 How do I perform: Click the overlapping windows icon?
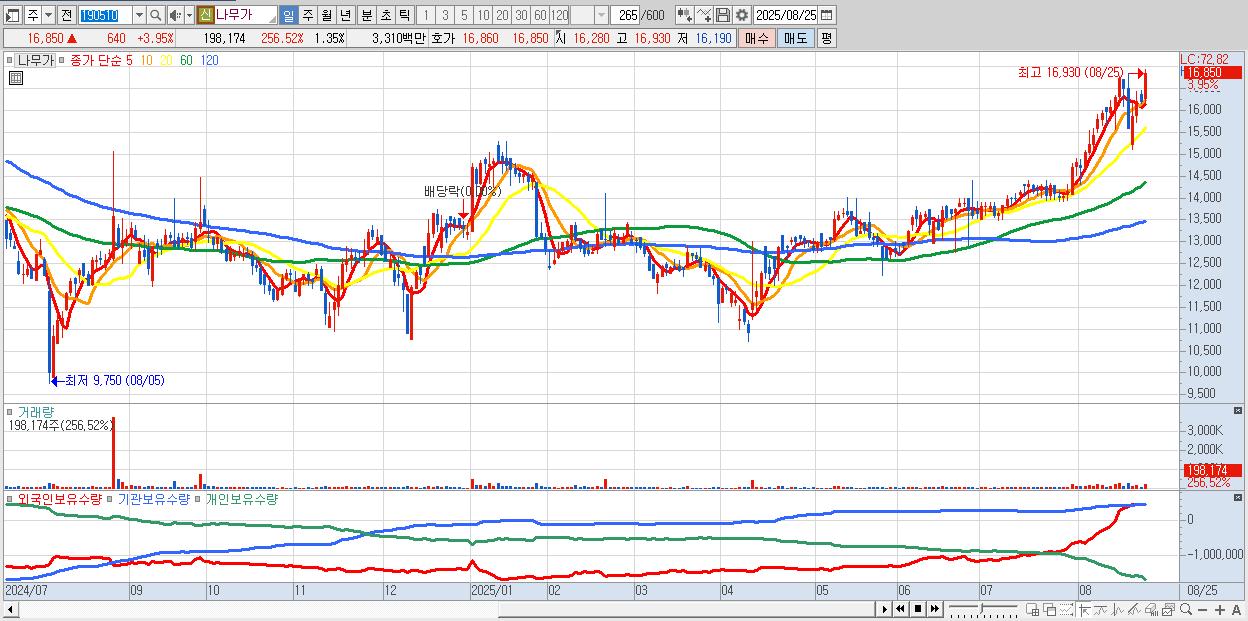pyautogui.click(x=1050, y=609)
